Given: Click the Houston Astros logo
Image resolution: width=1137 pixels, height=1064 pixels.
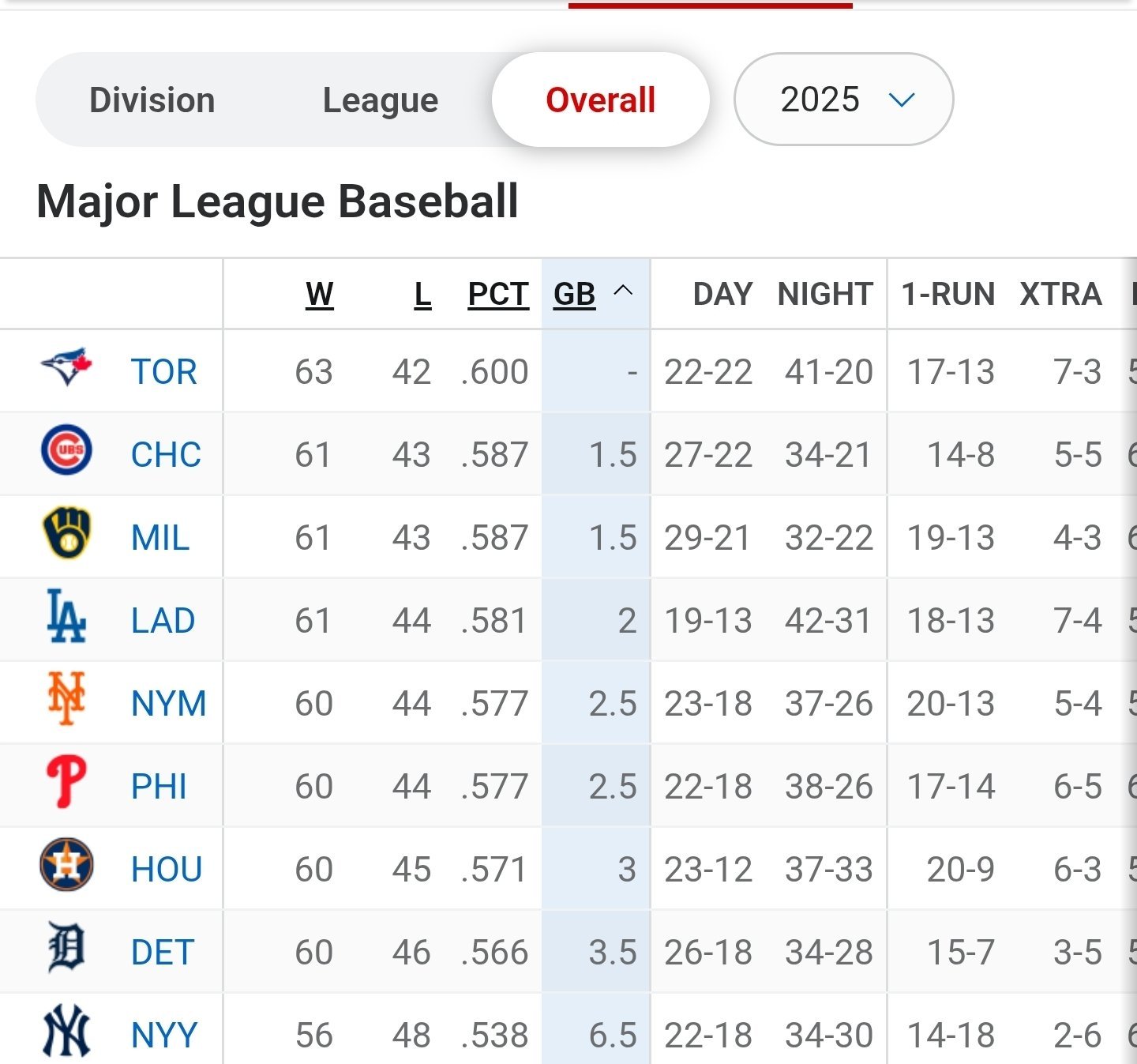Looking at the screenshot, I should point(66,865).
